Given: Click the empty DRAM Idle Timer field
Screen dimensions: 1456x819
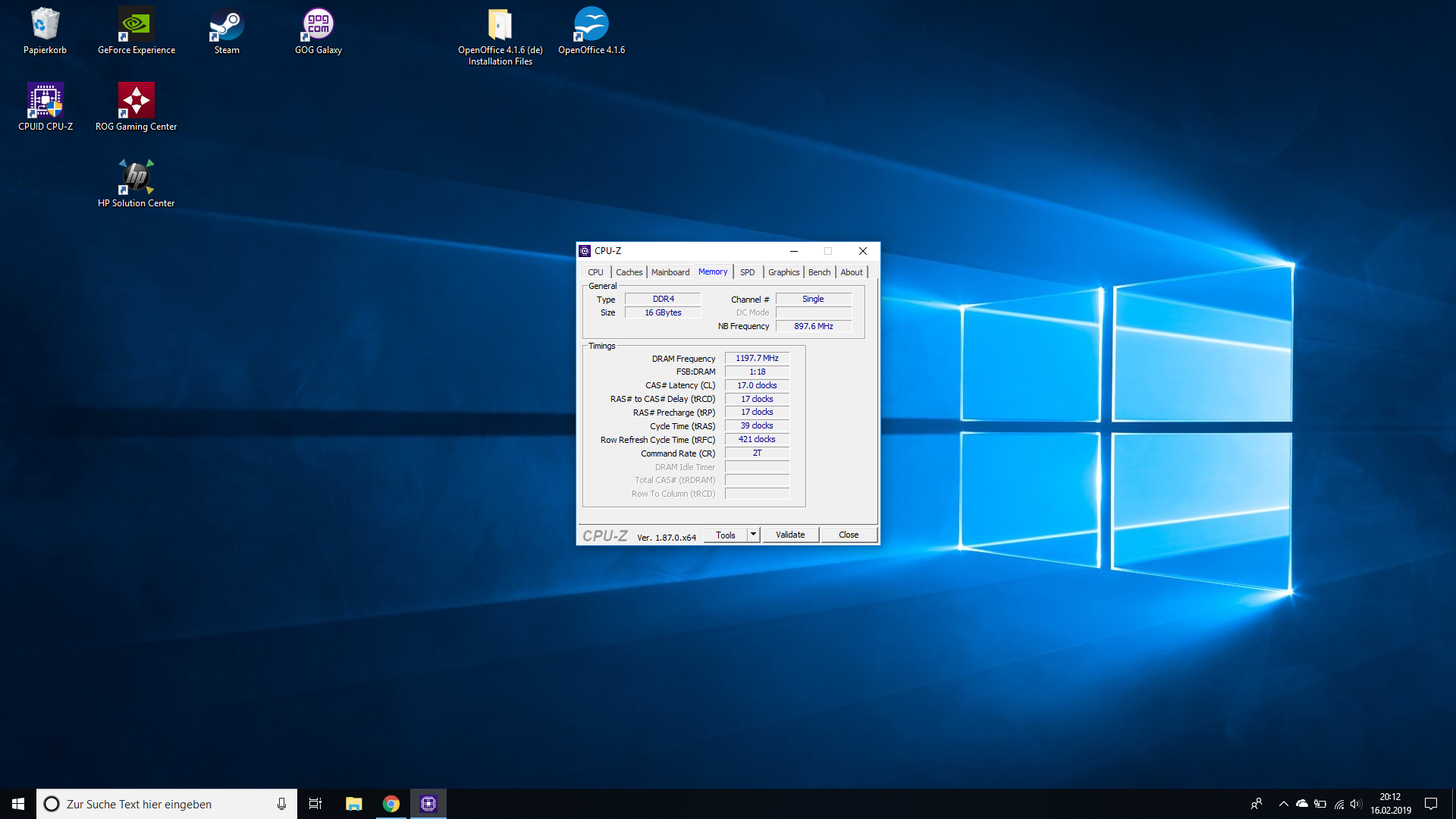Looking at the screenshot, I should pos(757,467).
